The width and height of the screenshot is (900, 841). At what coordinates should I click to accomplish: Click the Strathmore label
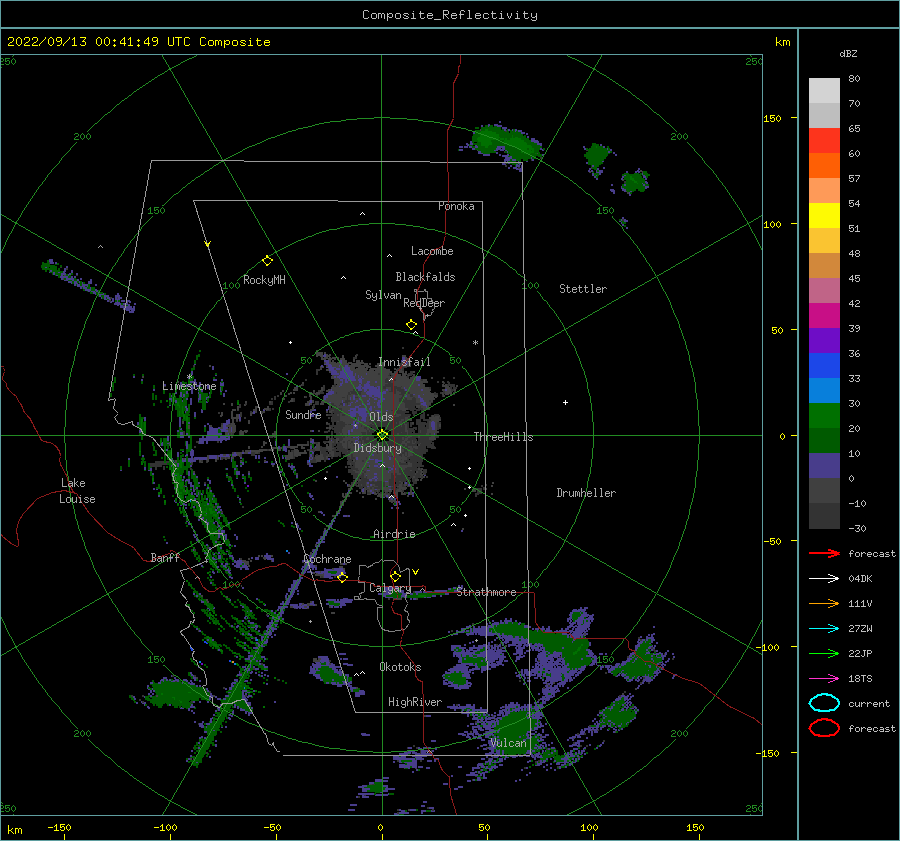[x=486, y=591]
